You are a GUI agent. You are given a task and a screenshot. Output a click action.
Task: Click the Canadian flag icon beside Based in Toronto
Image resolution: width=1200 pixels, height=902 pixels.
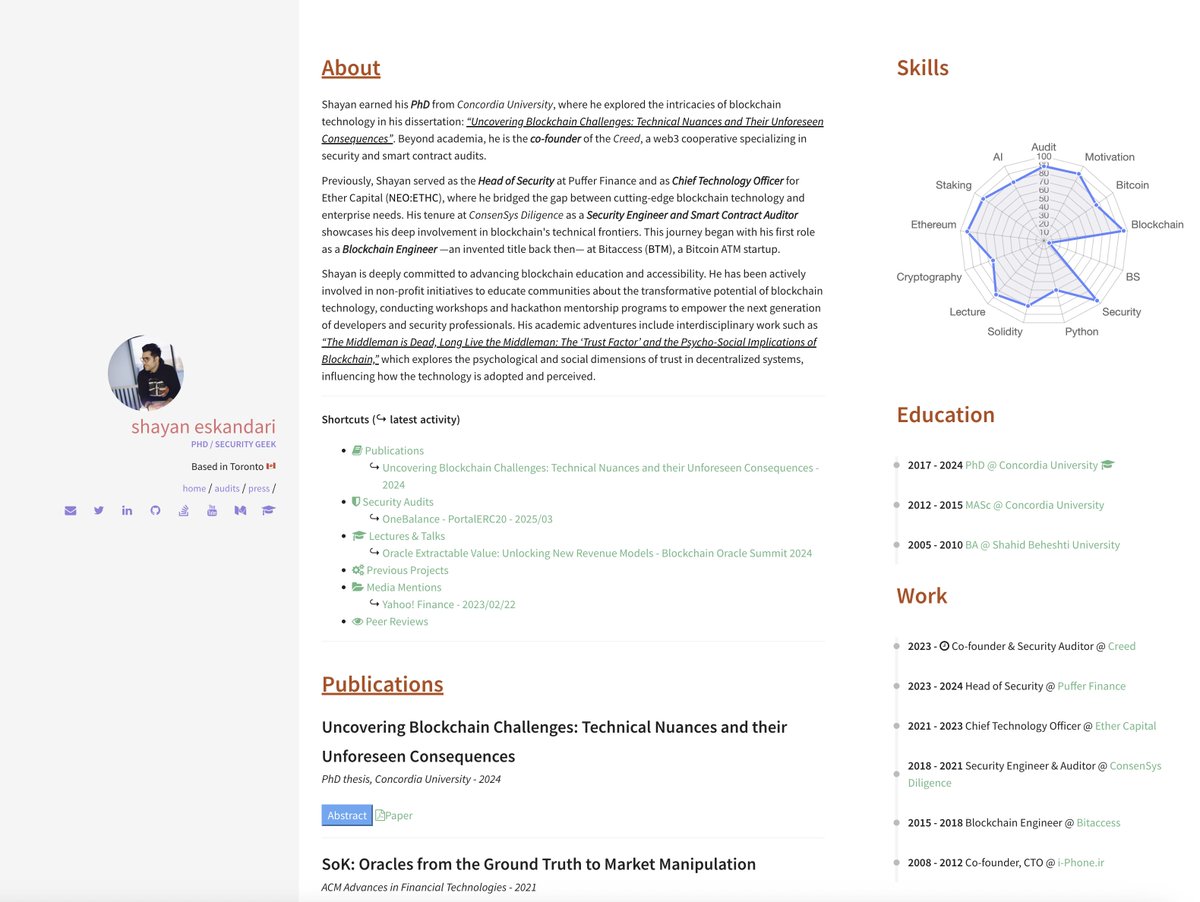pos(270,467)
